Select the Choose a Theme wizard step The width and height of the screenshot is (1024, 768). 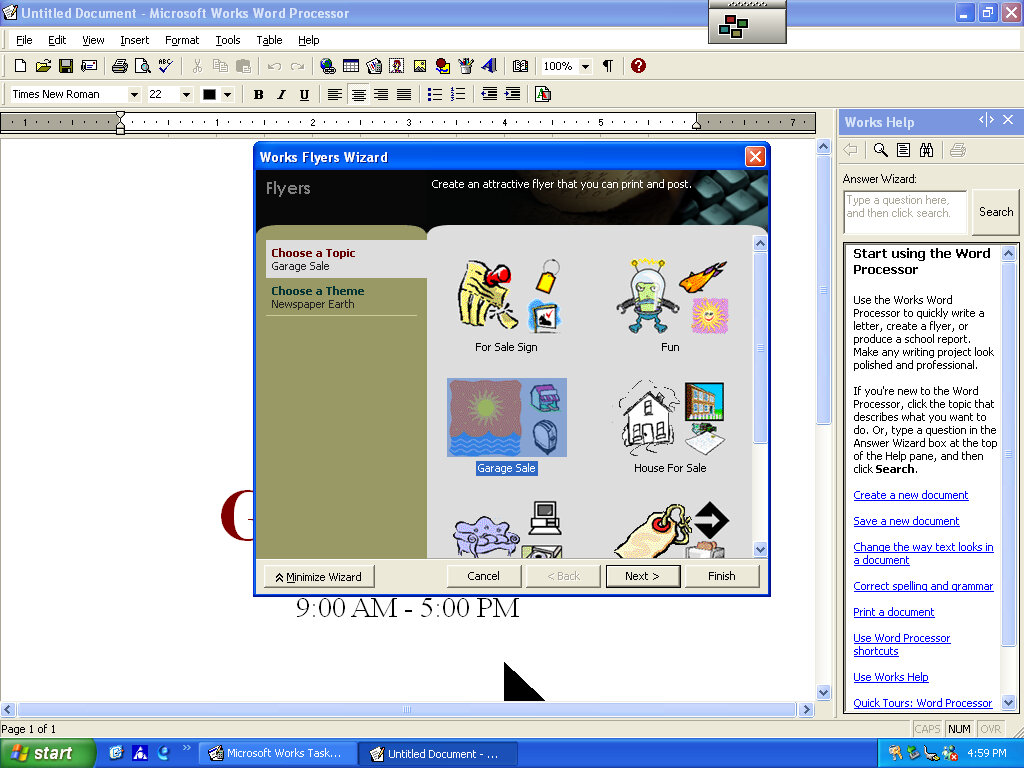point(318,291)
